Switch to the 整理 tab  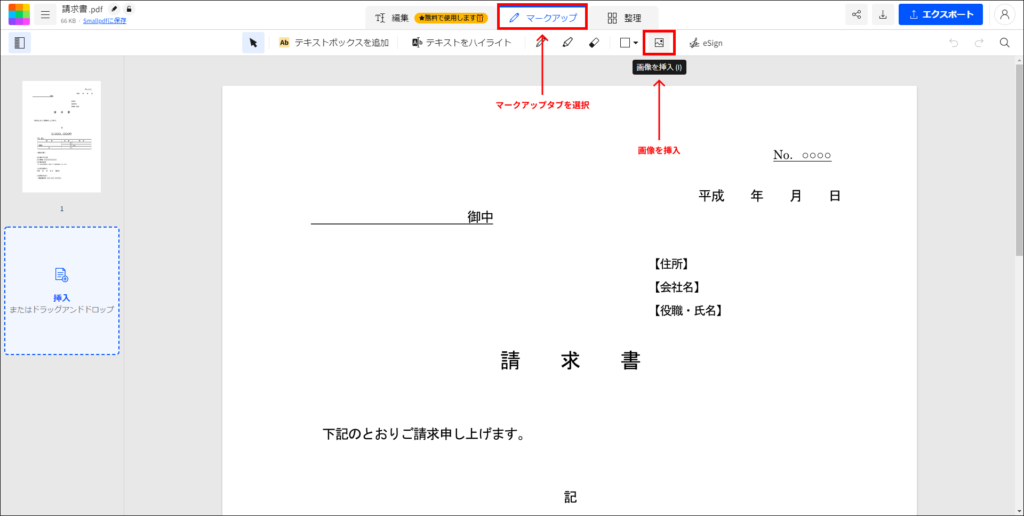624,18
